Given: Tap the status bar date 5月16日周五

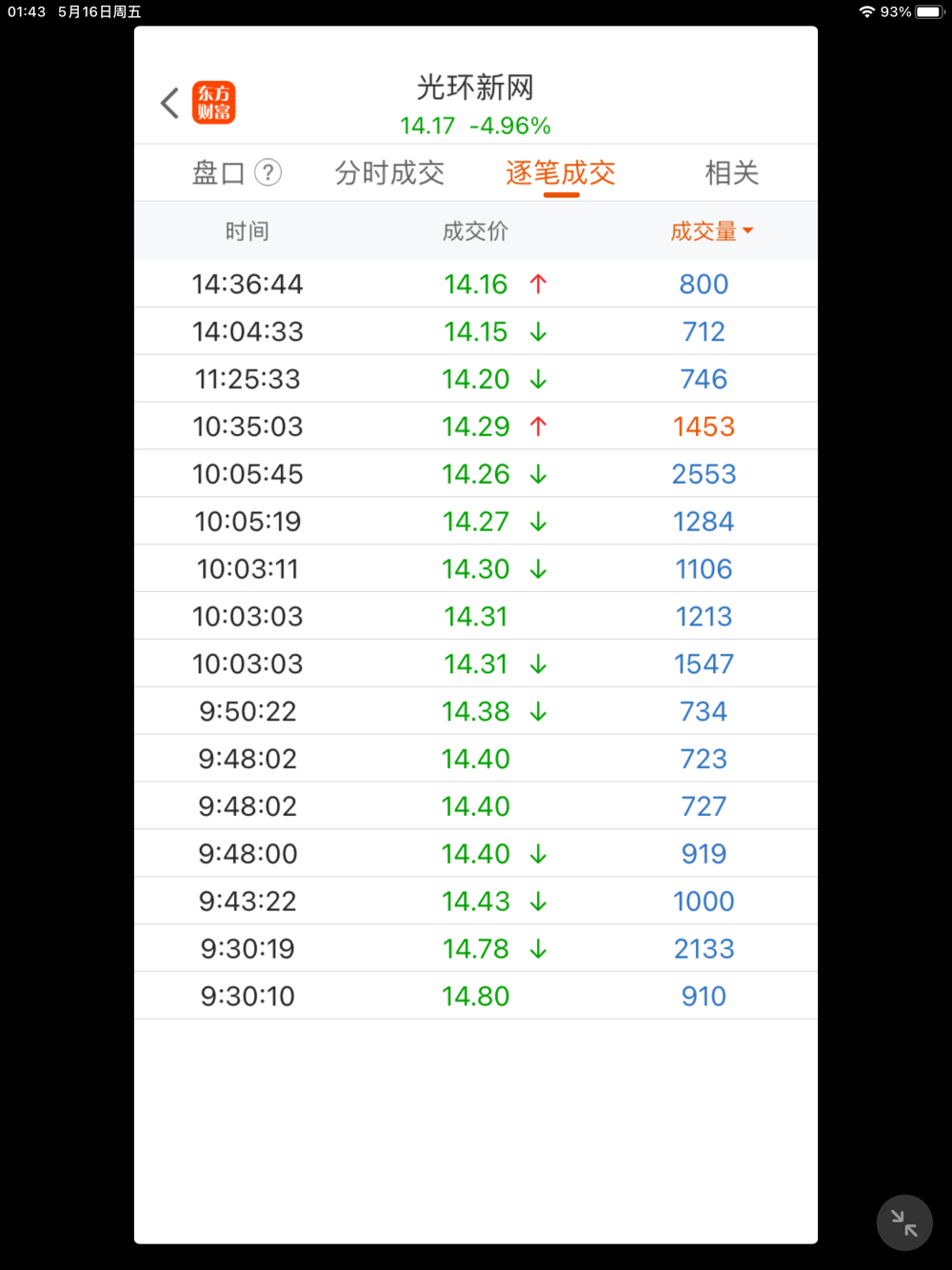Looking at the screenshot, I should pos(99,11).
